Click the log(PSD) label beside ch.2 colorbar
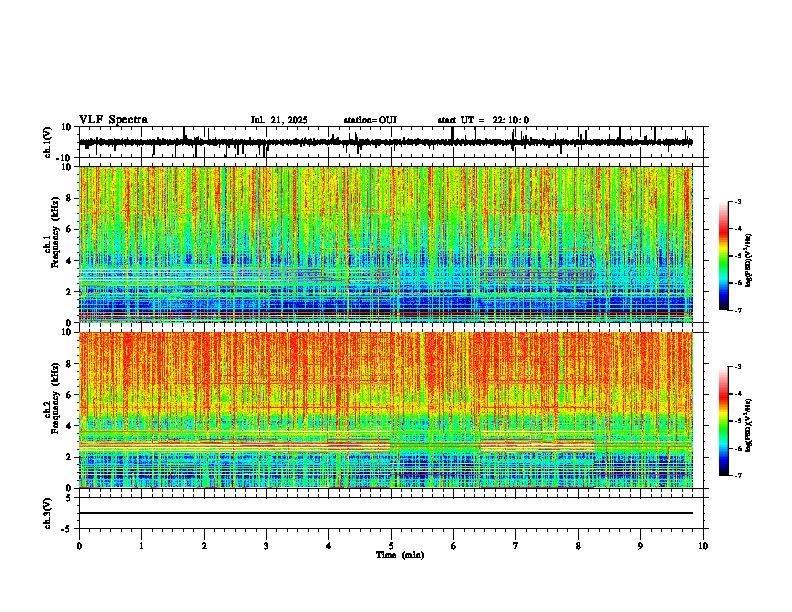 [x=749, y=425]
